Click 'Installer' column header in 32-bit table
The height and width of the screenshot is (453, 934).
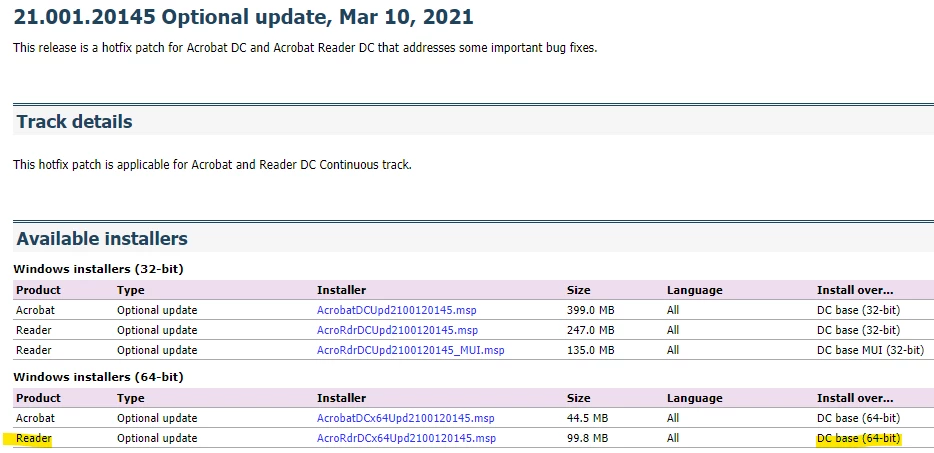tap(341, 290)
